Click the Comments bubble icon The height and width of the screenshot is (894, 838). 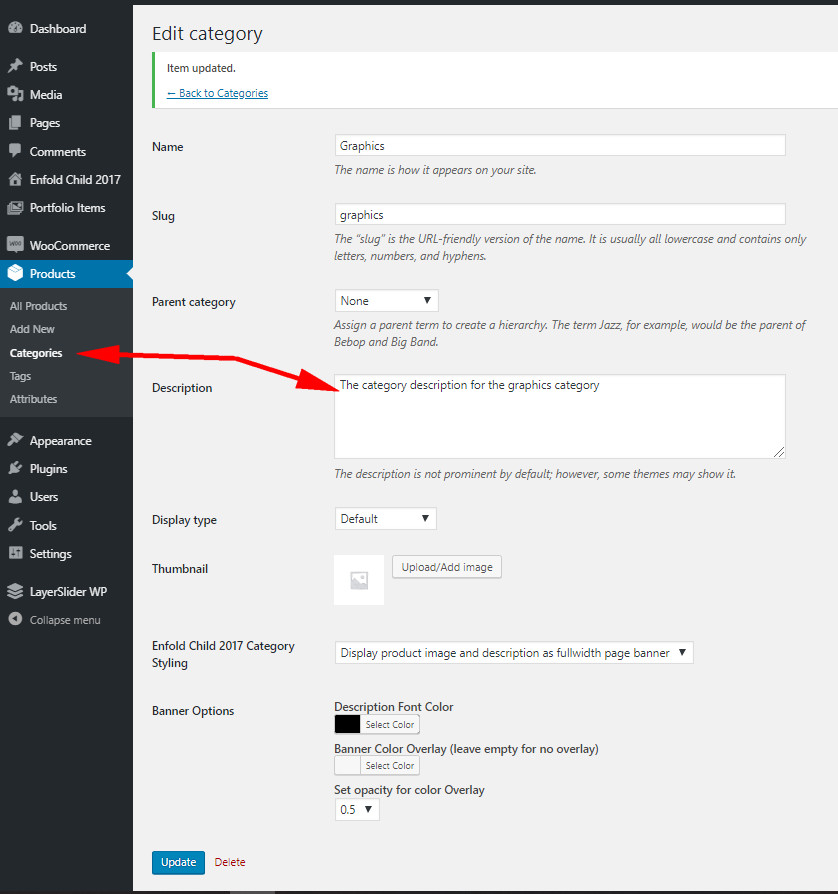[15, 151]
